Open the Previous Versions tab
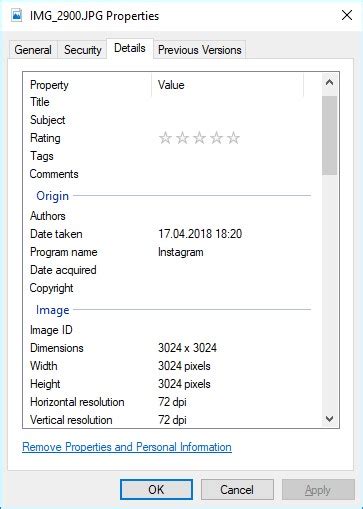363x509 pixels. [x=200, y=50]
